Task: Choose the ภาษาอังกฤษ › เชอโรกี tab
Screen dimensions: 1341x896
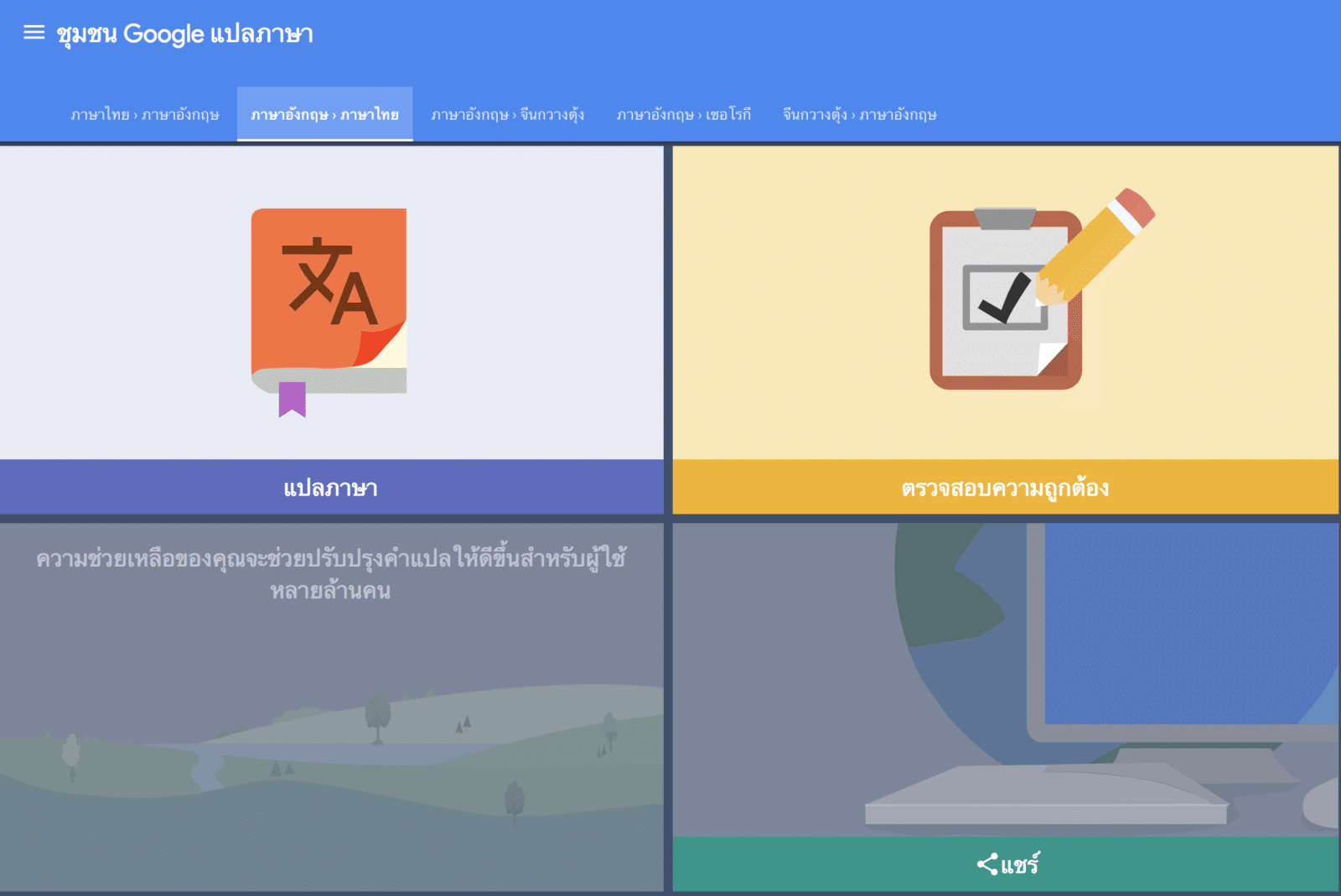Action: click(x=683, y=115)
